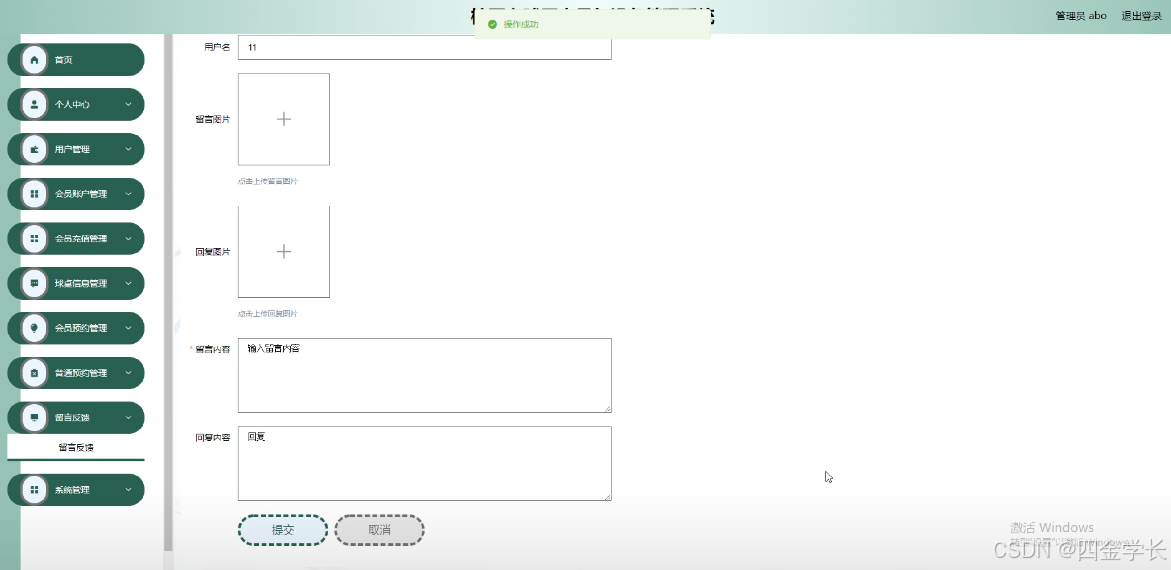The image size is (1171, 570).
Task: Click the grid icon beside 会员充值管理
Action: click(x=34, y=239)
